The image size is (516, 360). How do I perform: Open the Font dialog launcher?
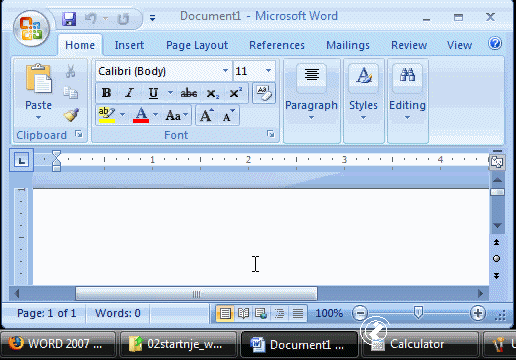270,134
